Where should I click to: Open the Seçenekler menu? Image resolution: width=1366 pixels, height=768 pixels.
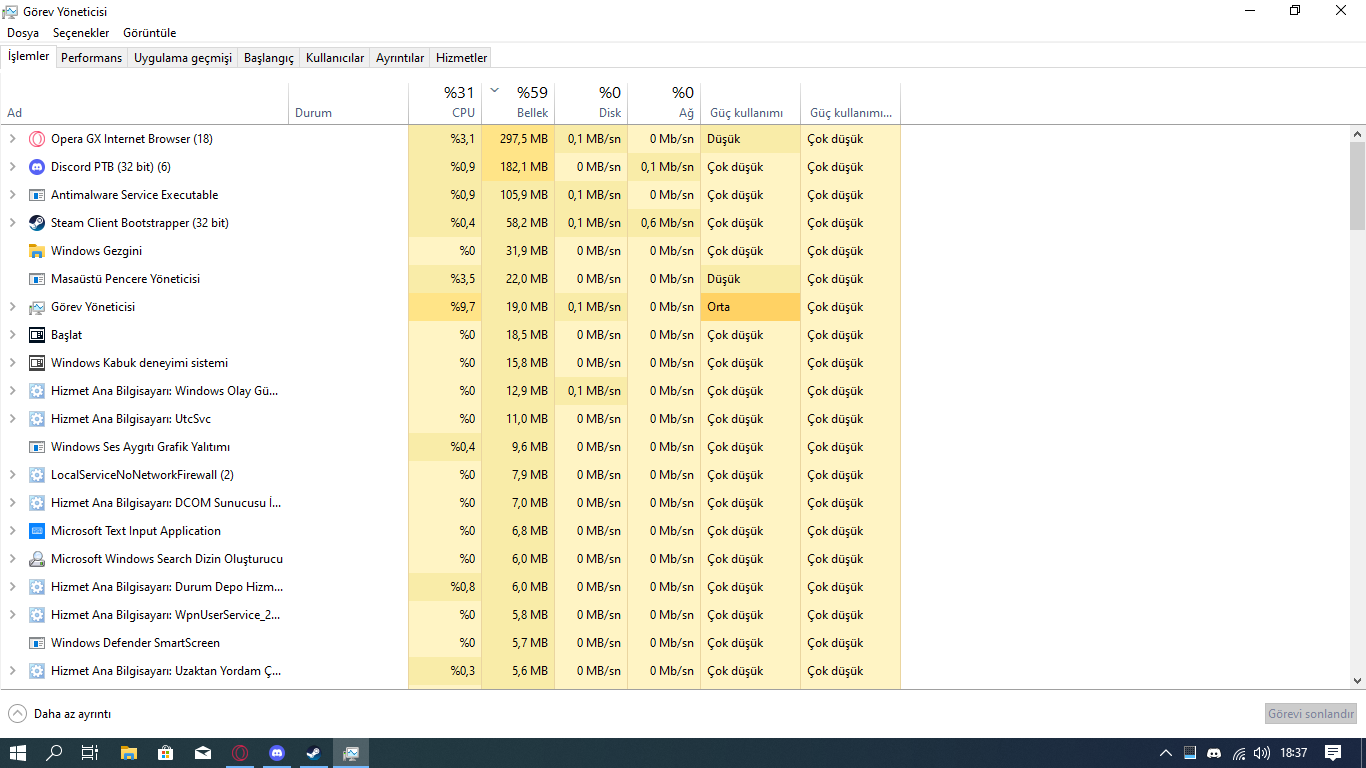tap(81, 33)
